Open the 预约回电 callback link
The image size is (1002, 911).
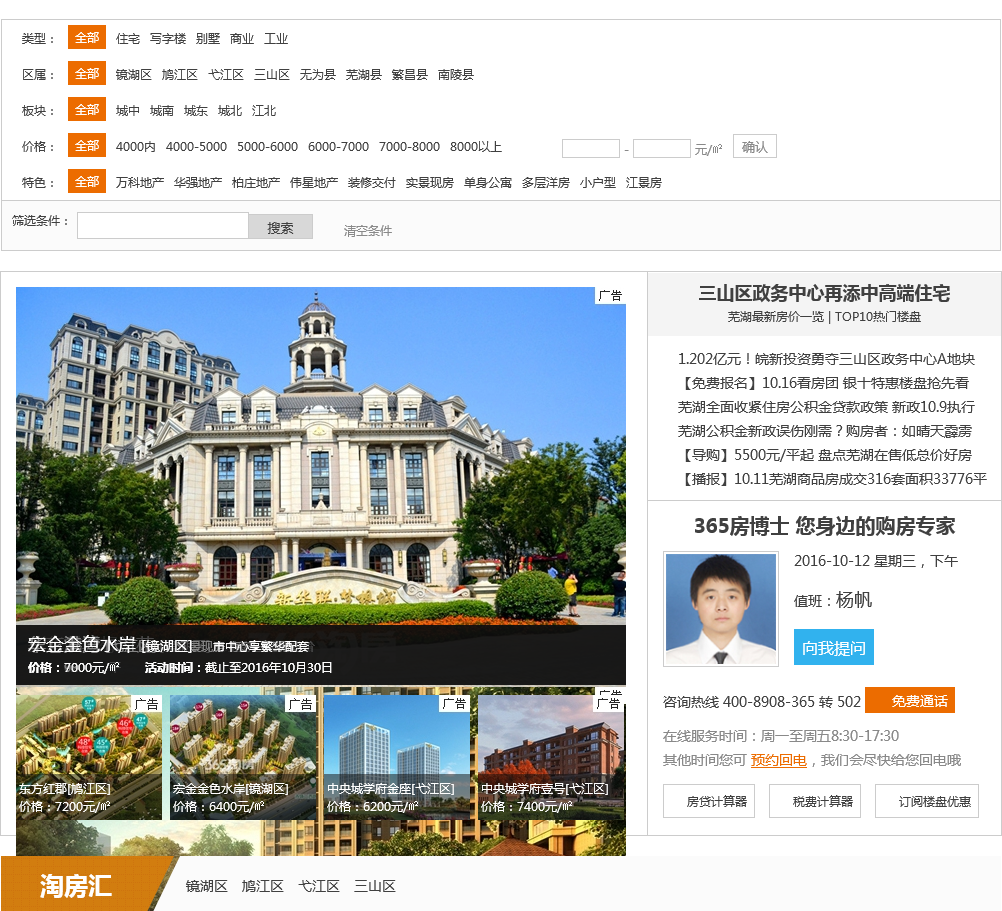tap(778, 760)
